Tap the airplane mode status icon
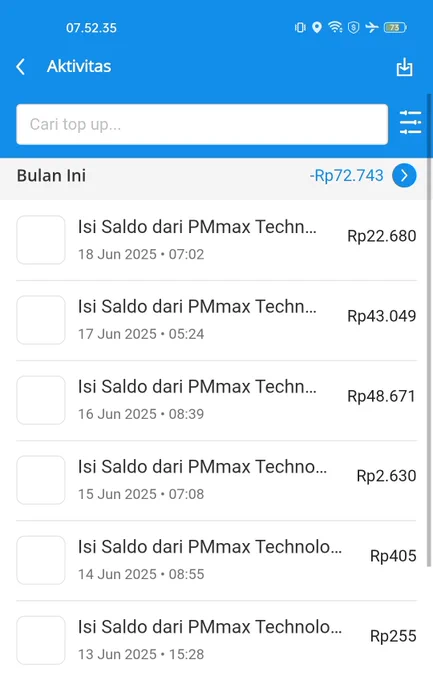This screenshot has height=680, width=433. click(372, 27)
